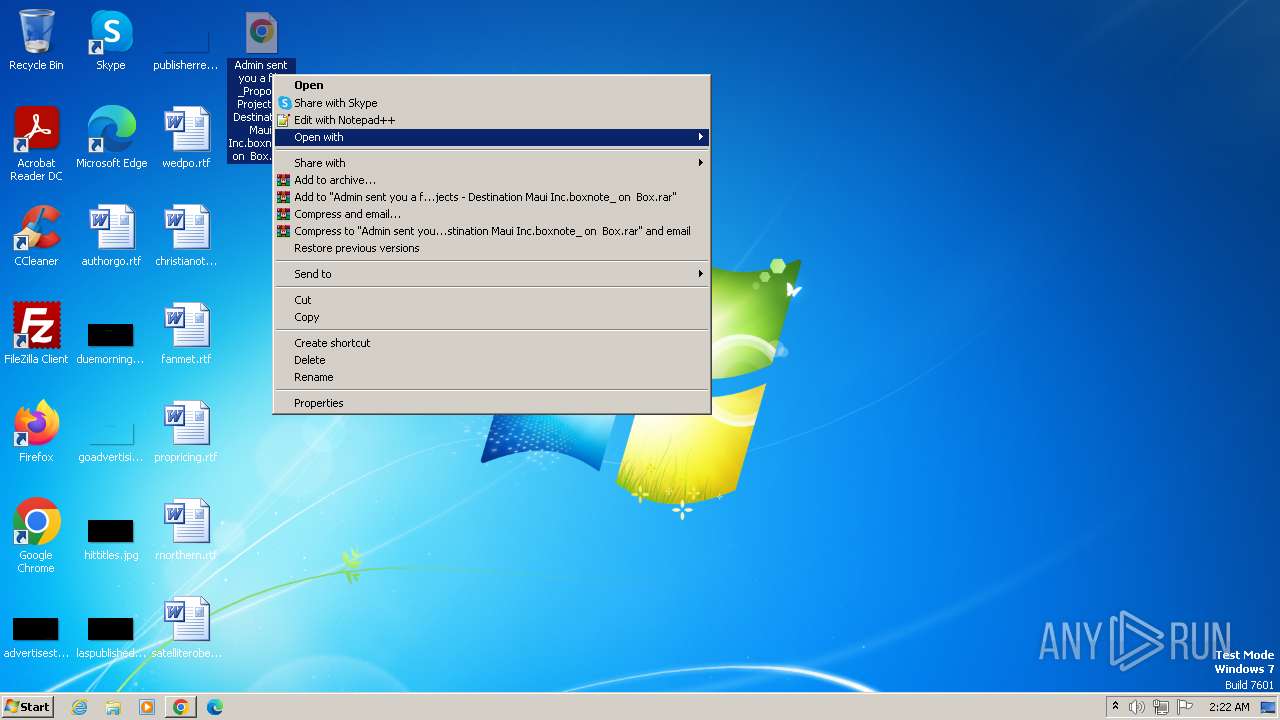
Task: Click the Show desktop button
Action: pos(1270,707)
